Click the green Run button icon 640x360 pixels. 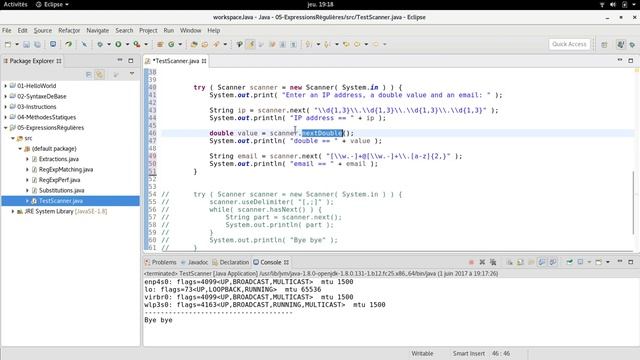click(118, 44)
